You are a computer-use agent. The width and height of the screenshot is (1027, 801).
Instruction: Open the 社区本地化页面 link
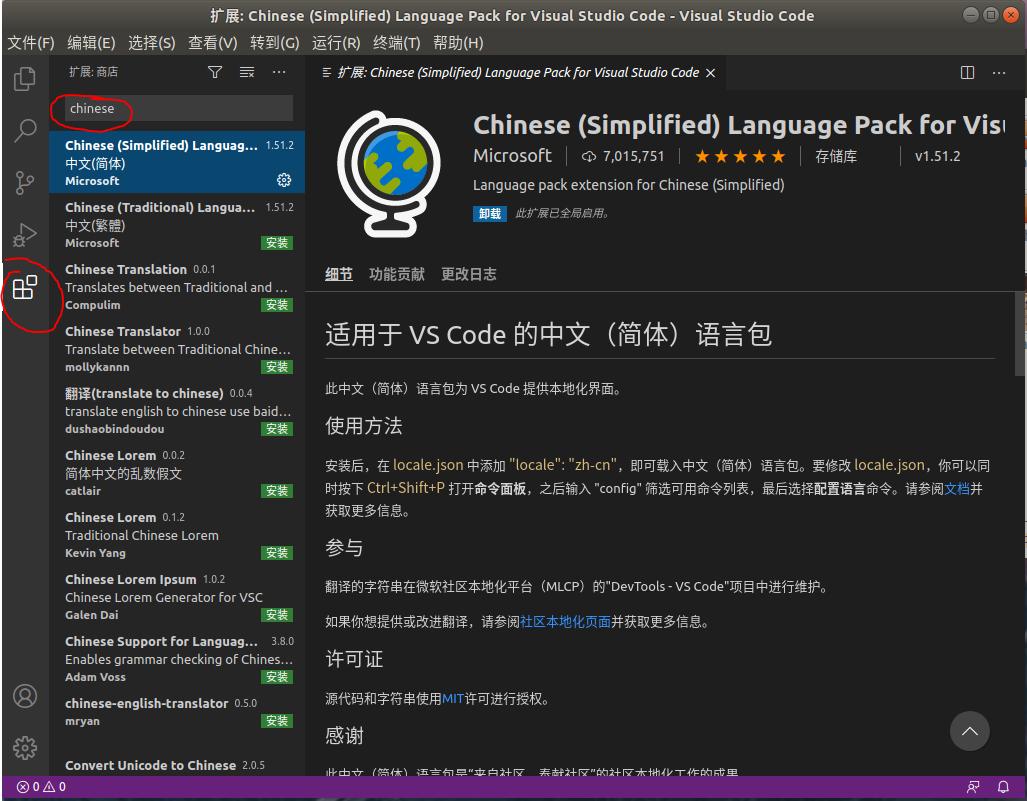coord(565,622)
